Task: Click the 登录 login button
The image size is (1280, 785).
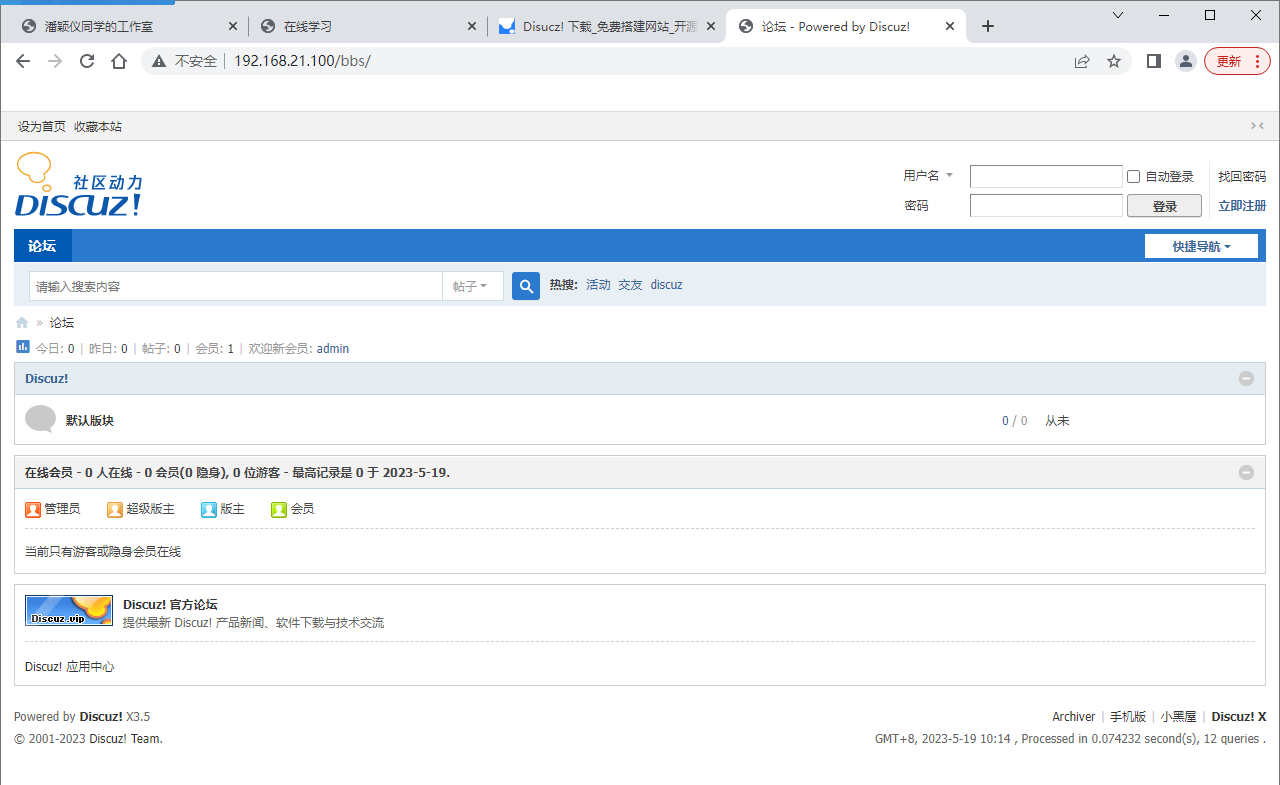Action: click(1164, 206)
